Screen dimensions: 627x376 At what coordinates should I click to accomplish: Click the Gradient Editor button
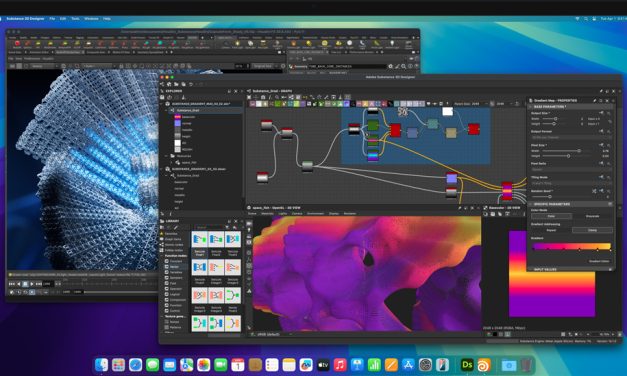coord(599,261)
